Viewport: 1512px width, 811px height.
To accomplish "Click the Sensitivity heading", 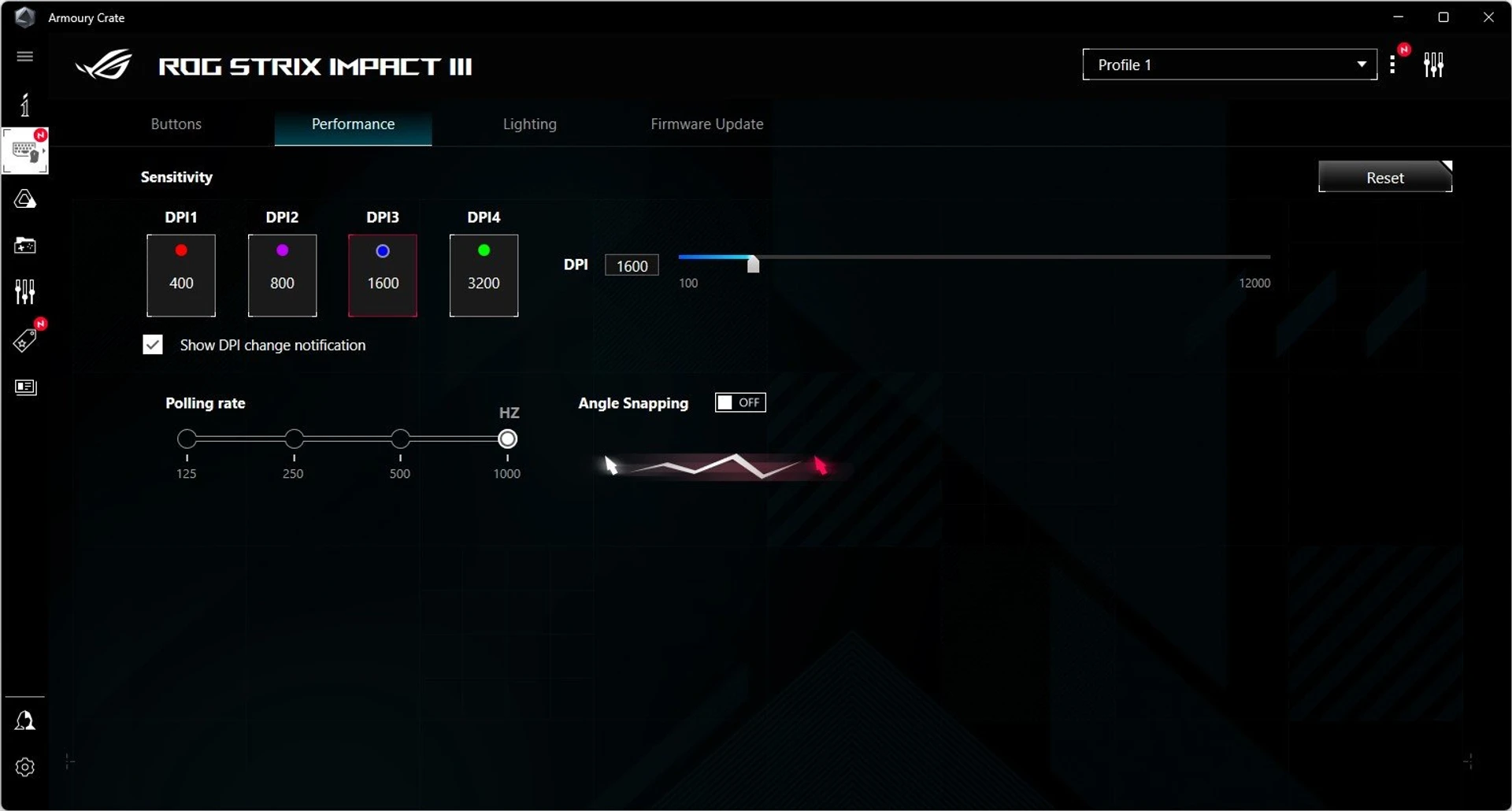I will point(176,177).
